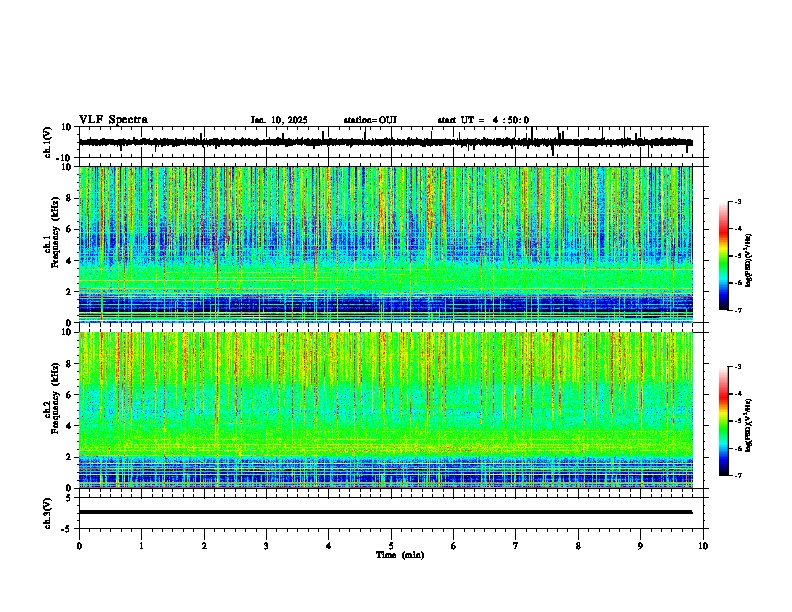The width and height of the screenshot is (792, 612).
Task: Click time axis tick label "7"
Action: [x=516, y=546]
